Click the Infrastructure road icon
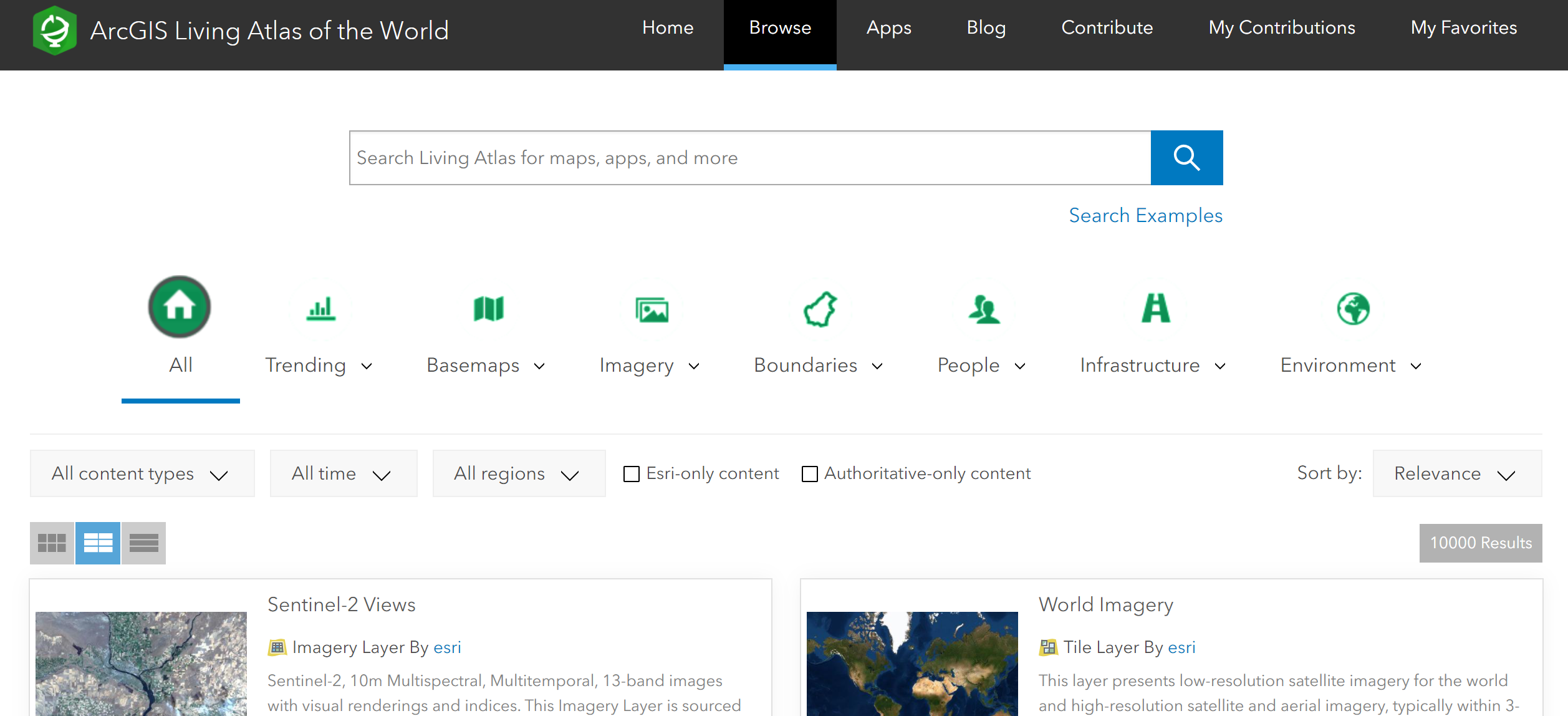Viewport: 1568px width, 716px height. pos(1155,308)
